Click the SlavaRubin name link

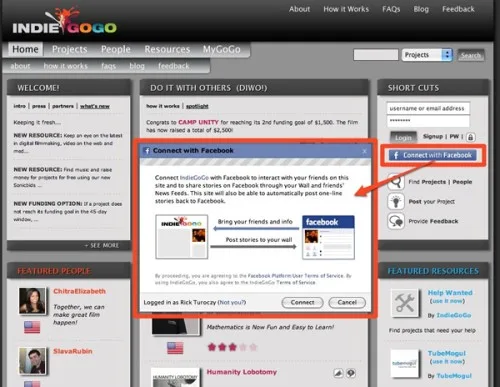pyautogui.click(x=73, y=351)
